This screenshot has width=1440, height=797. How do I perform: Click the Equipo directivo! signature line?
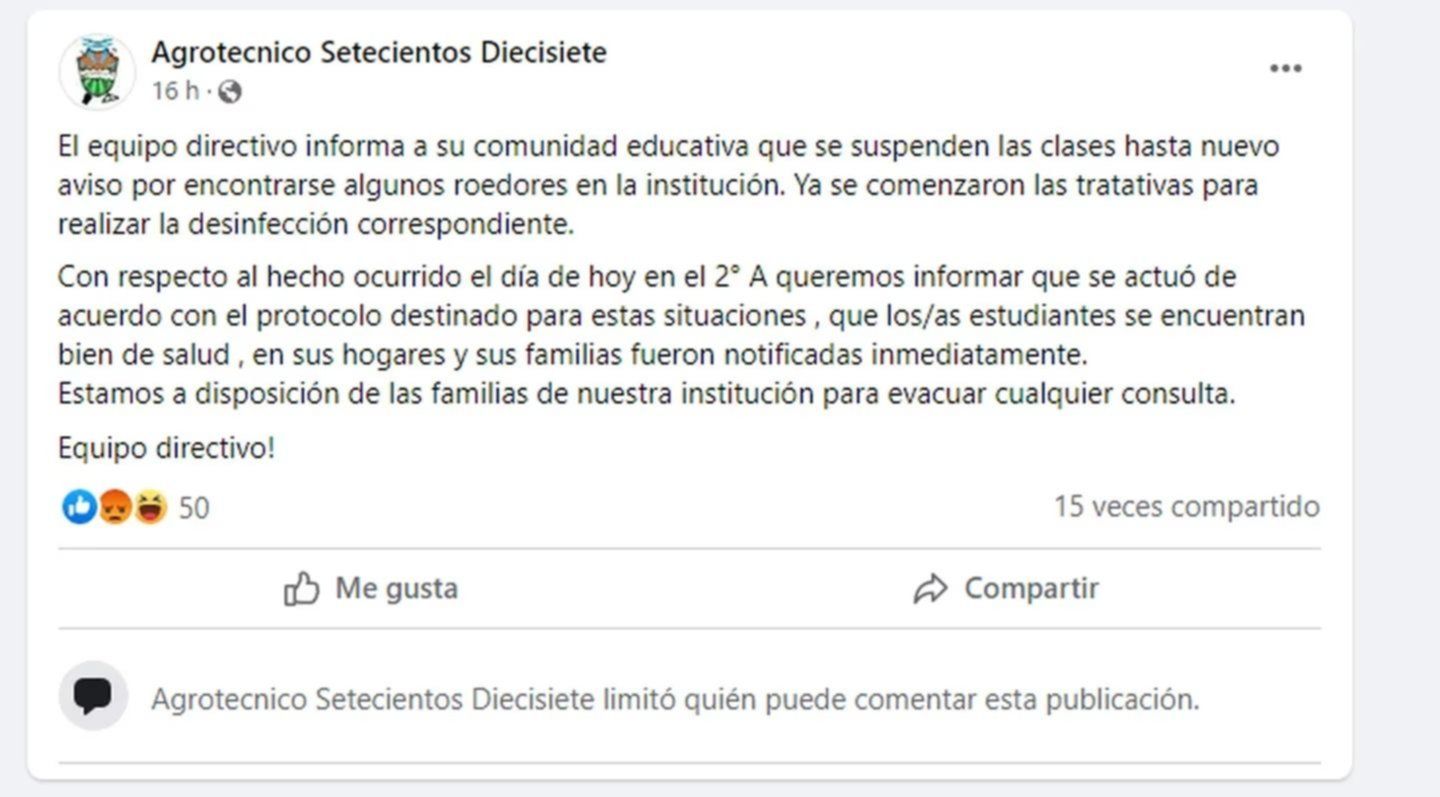click(x=166, y=448)
